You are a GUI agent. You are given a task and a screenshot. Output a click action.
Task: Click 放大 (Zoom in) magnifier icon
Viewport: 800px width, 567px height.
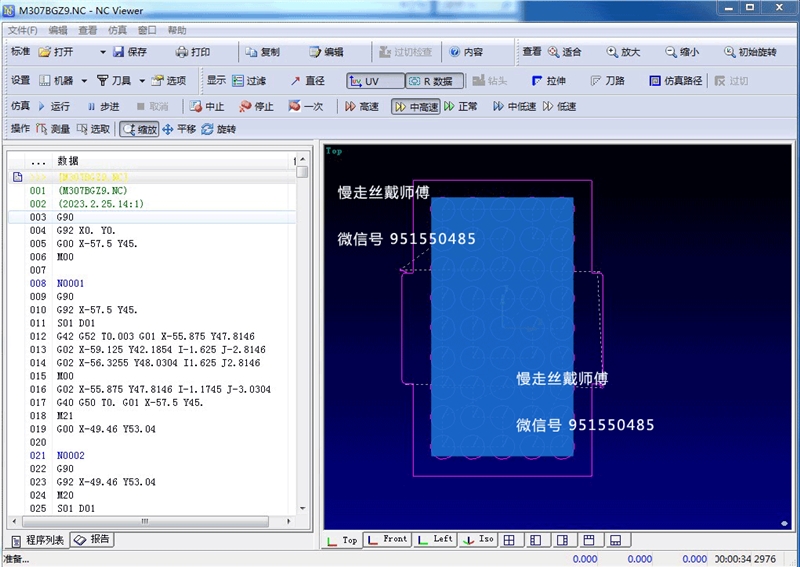coord(612,52)
